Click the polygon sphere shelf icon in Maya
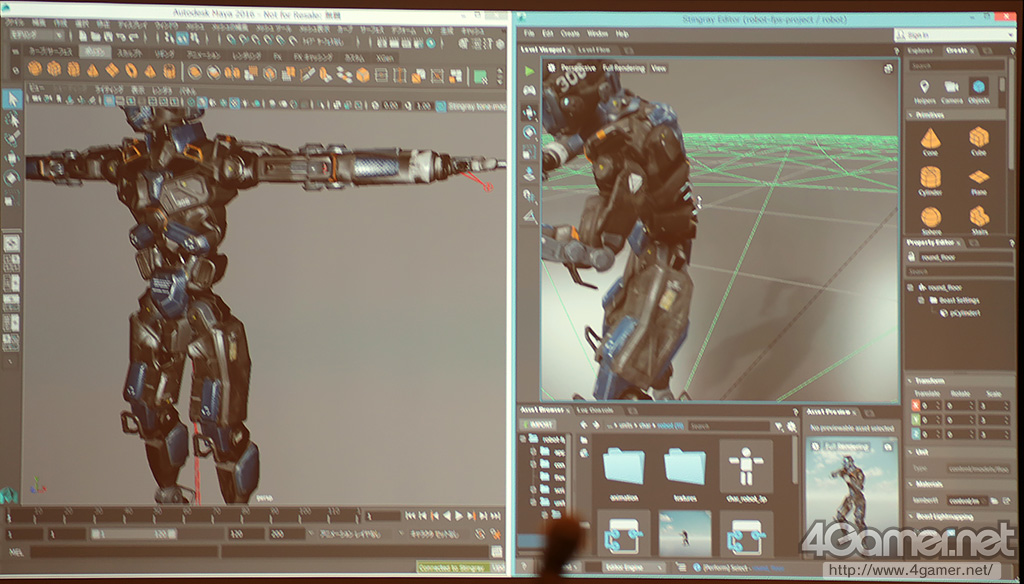This screenshot has height=584, width=1024. pos(35,69)
